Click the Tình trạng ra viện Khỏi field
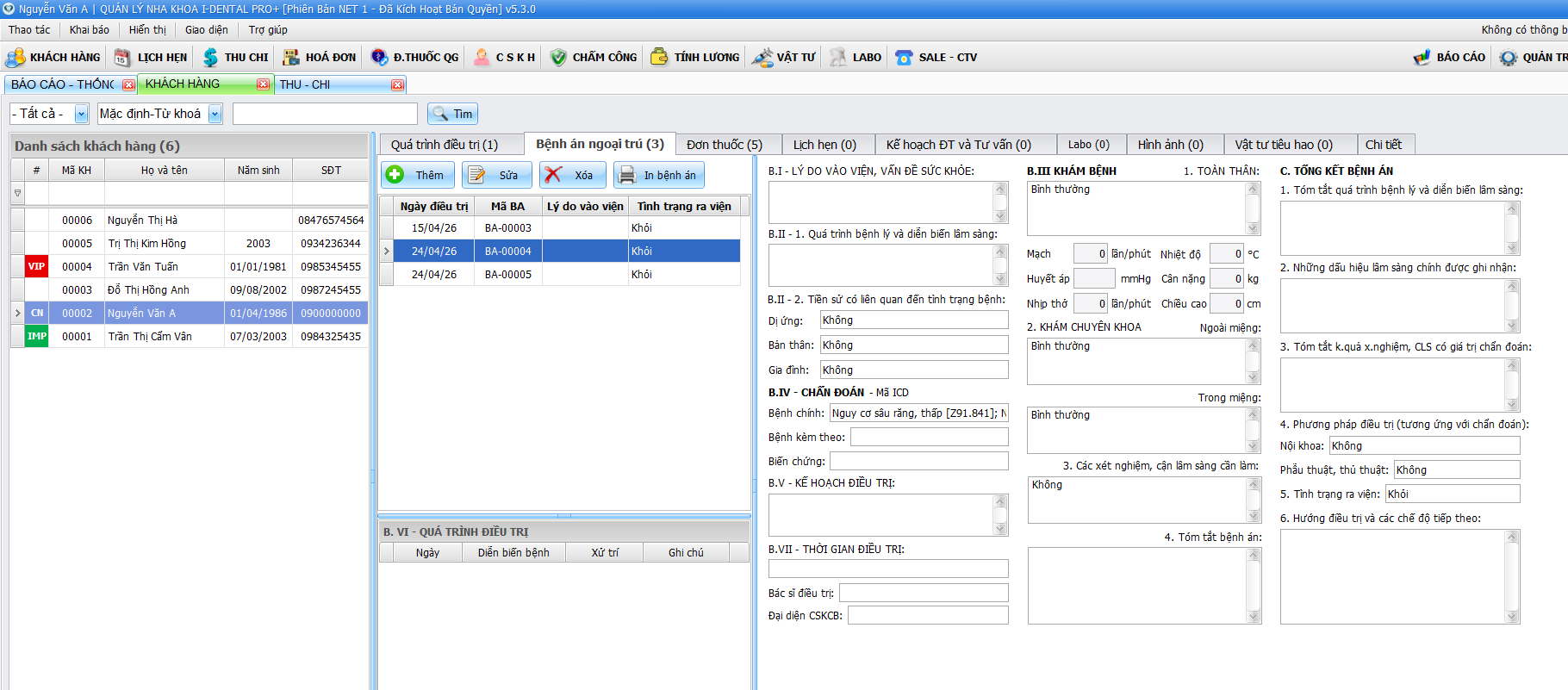Viewport: 1568px width, 690px height. pyautogui.click(x=1453, y=494)
